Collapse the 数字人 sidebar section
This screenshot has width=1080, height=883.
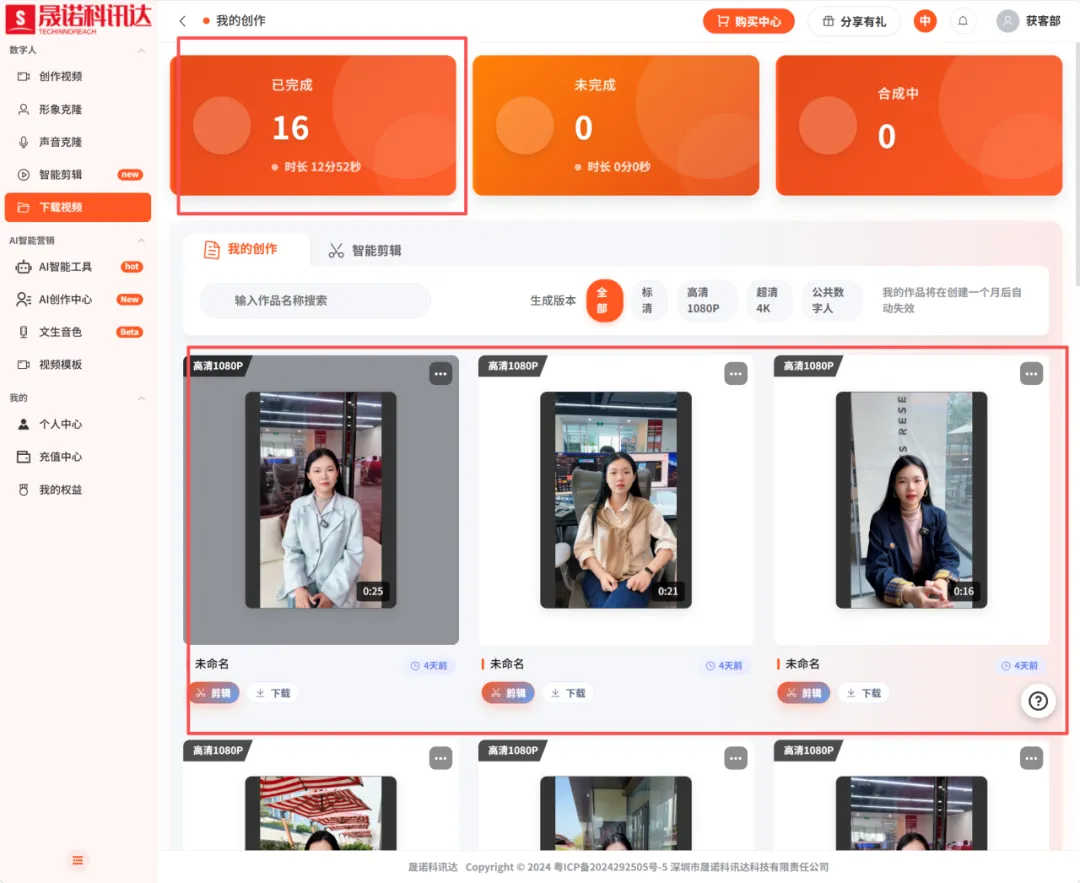(x=141, y=50)
